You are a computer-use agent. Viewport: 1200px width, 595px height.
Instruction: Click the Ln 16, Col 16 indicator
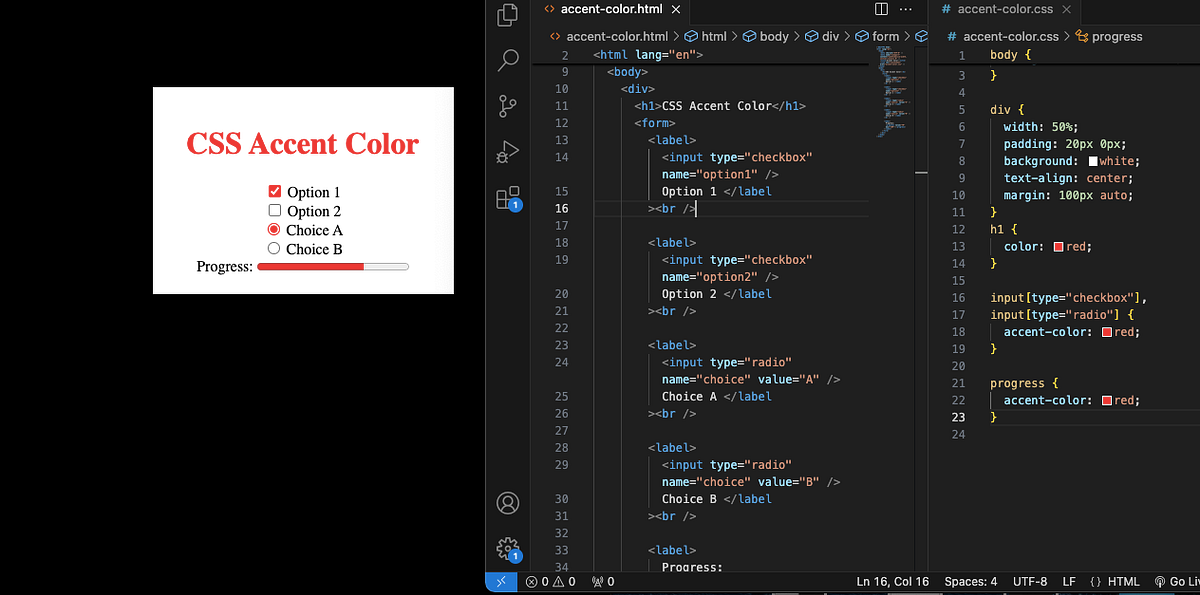892,581
